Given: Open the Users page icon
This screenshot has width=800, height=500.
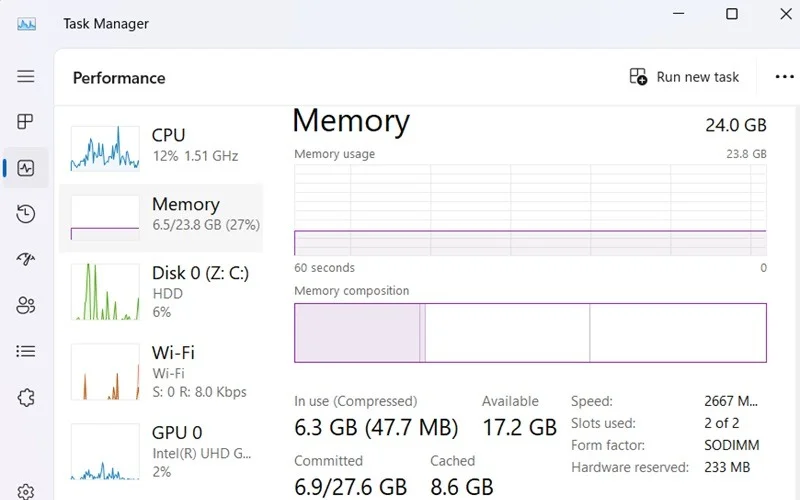Looking at the screenshot, I should coord(26,305).
